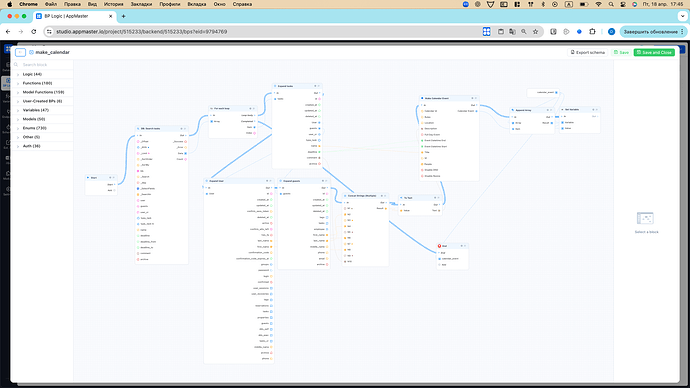Click the Save and Close button
Screen dimensions: 690x388
654,52
